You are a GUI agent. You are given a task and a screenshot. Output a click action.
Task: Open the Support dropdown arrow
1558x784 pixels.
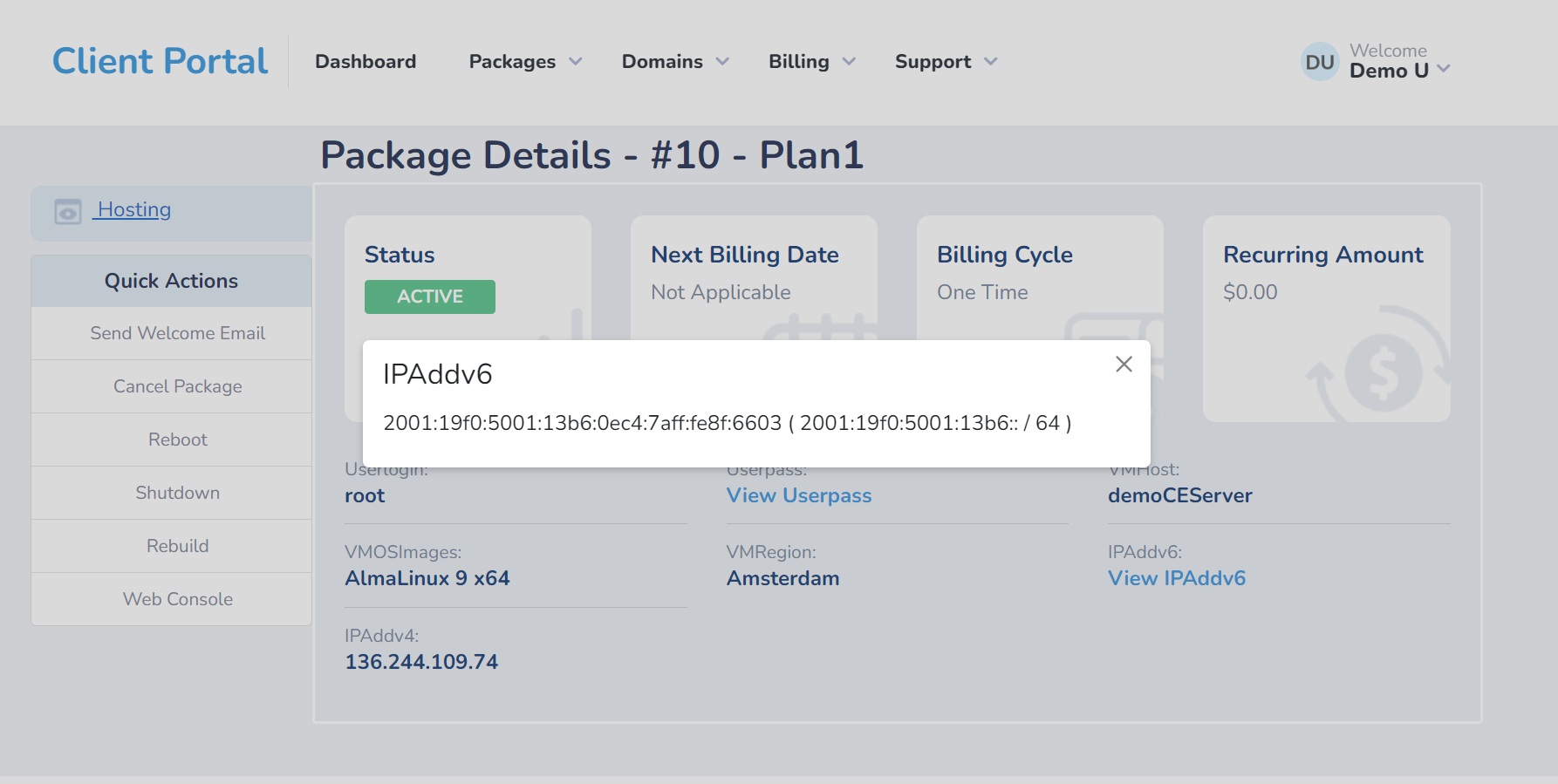coord(991,62)
